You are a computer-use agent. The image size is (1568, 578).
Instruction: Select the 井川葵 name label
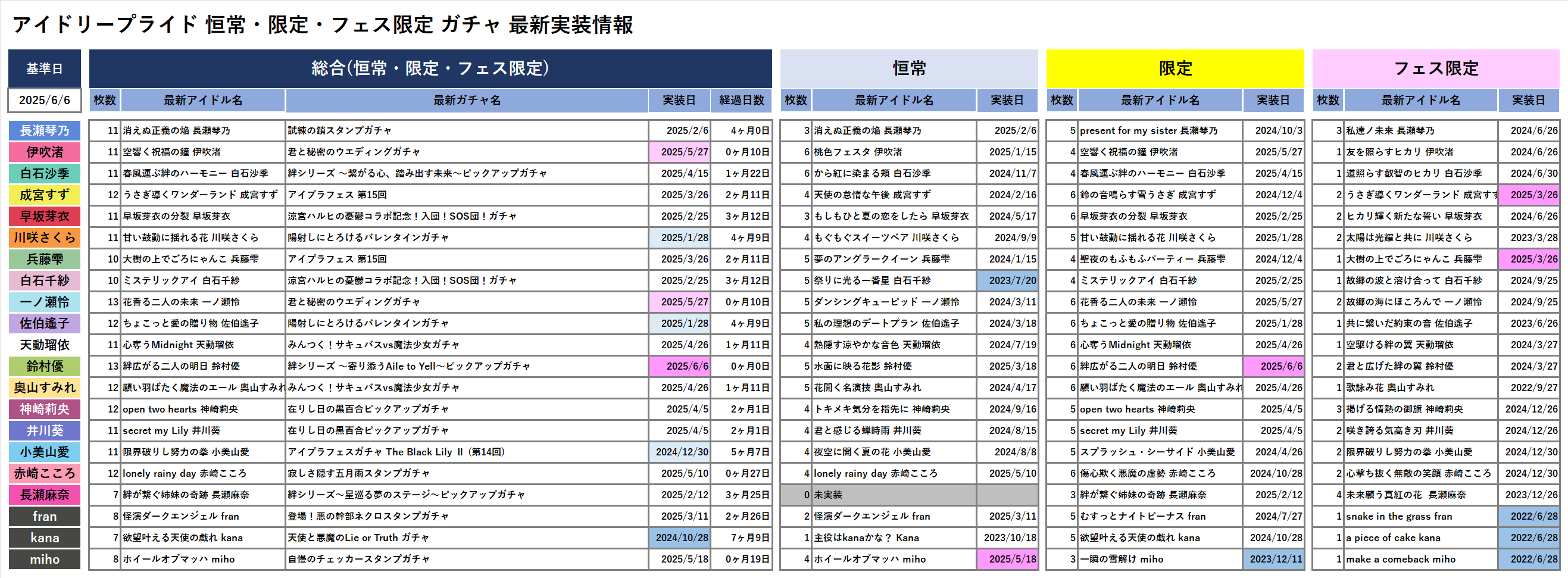click(45, 431)
